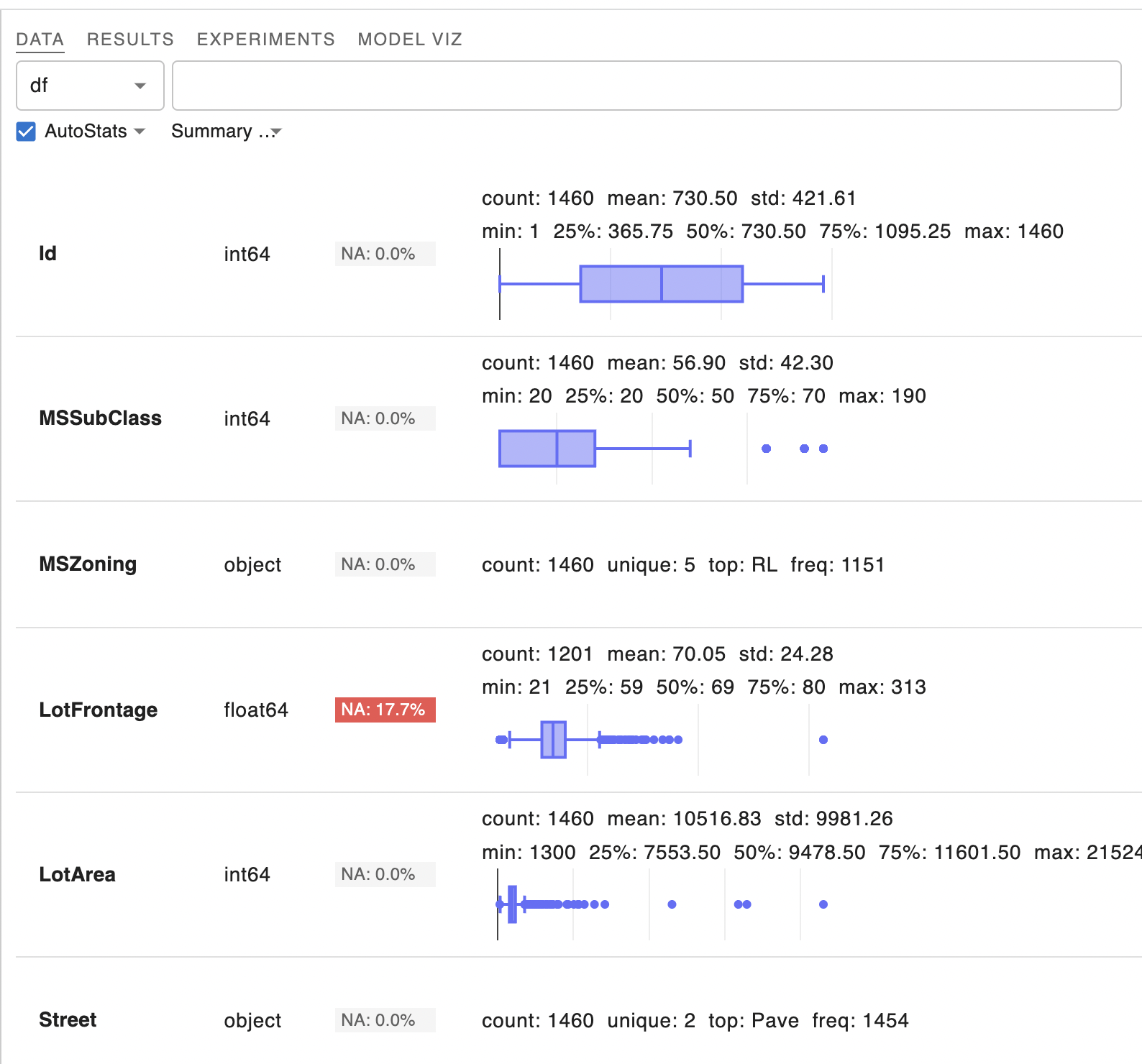Click the MSSubClass column name
The image size is (1142, 1064).
[101, 418]
